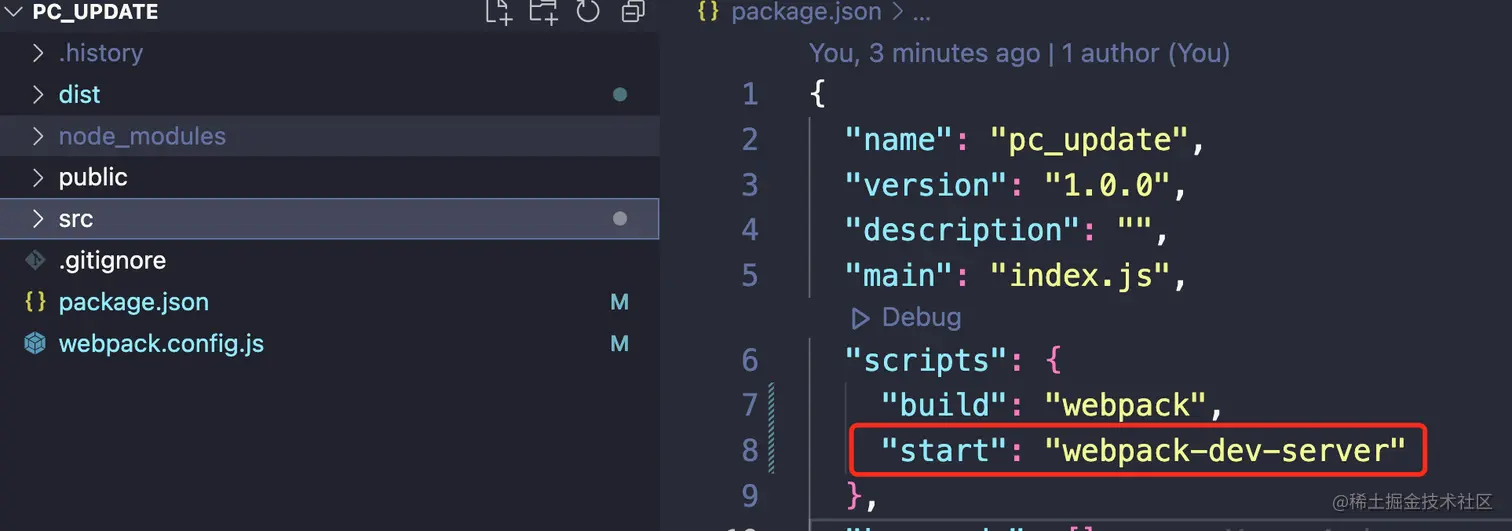Click line number 8 in the gutter

coord(750,450)
